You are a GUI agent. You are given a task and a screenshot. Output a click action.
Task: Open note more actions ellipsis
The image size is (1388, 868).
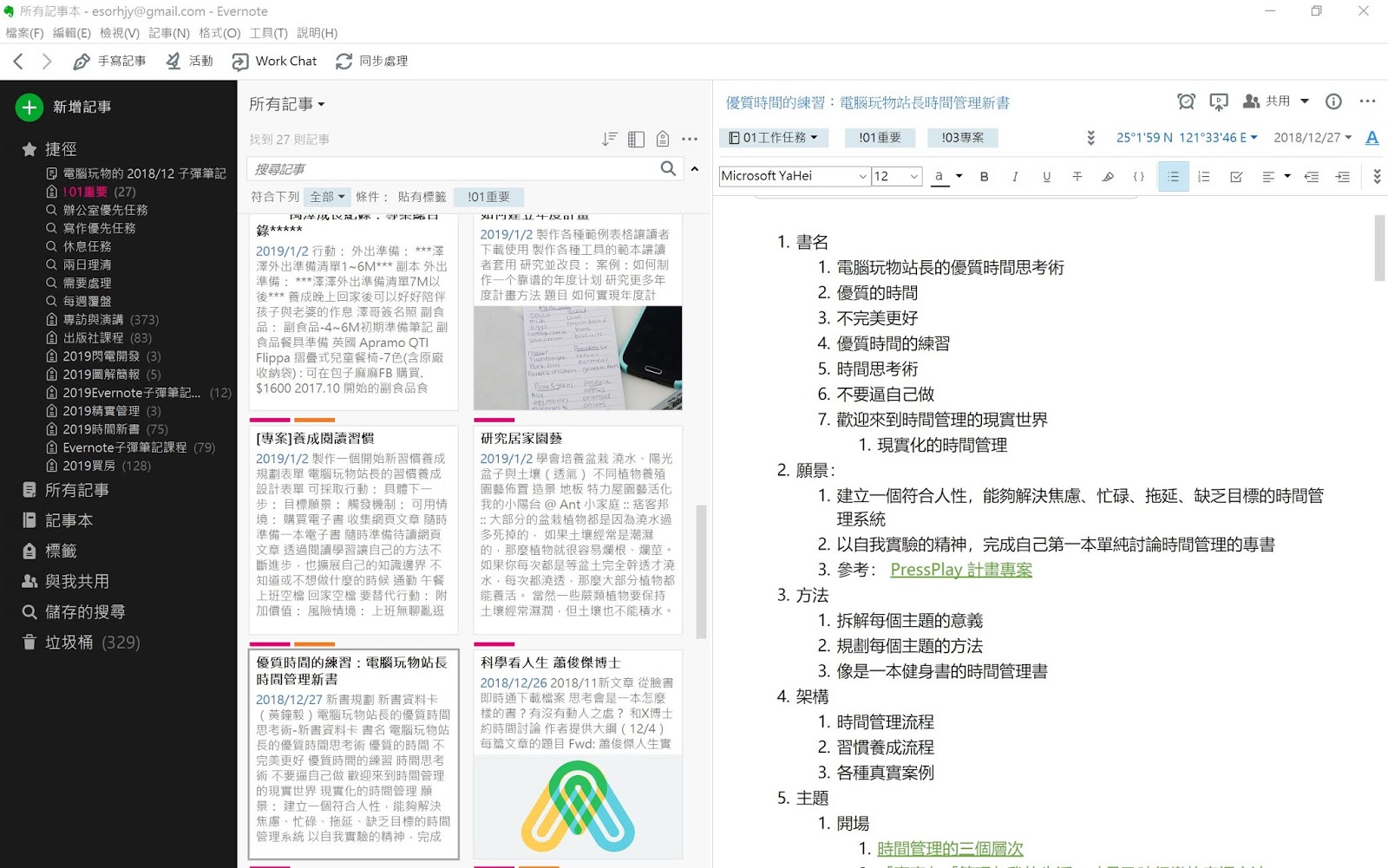coord(1367,101)
